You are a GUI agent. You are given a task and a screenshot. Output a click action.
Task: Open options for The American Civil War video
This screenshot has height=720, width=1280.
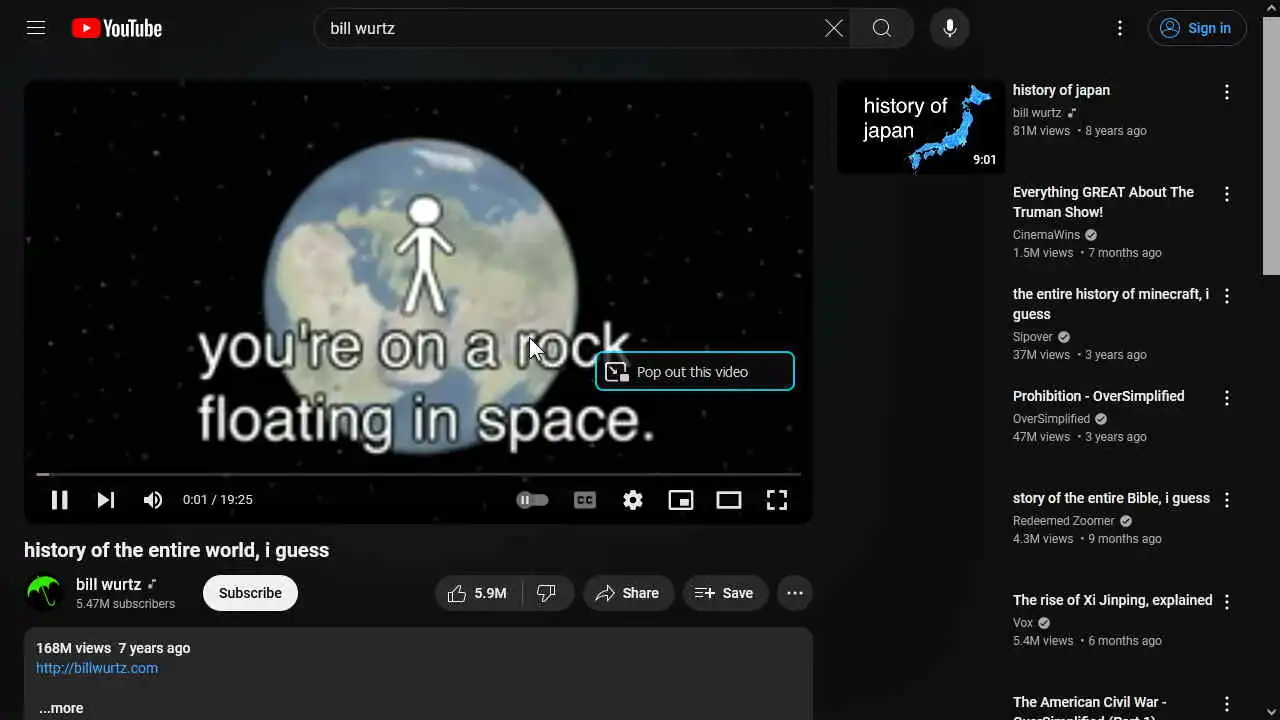click(x=1227, y=704)
